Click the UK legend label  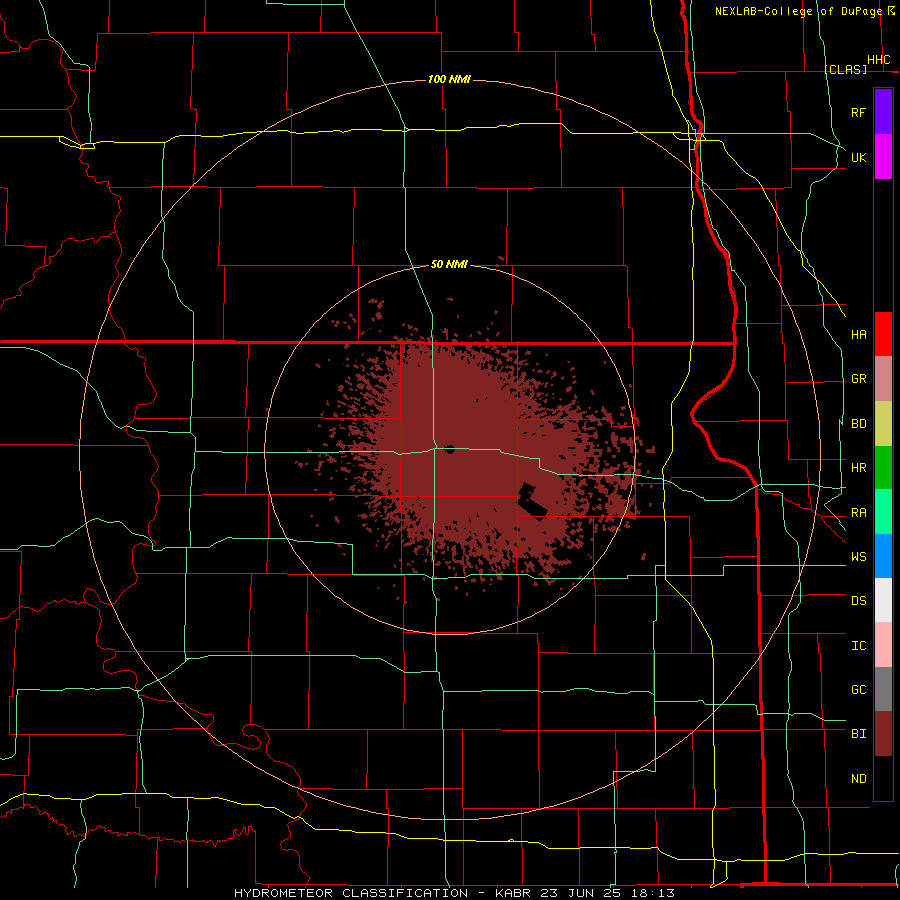pyautogui.click(x=858, y=157)
